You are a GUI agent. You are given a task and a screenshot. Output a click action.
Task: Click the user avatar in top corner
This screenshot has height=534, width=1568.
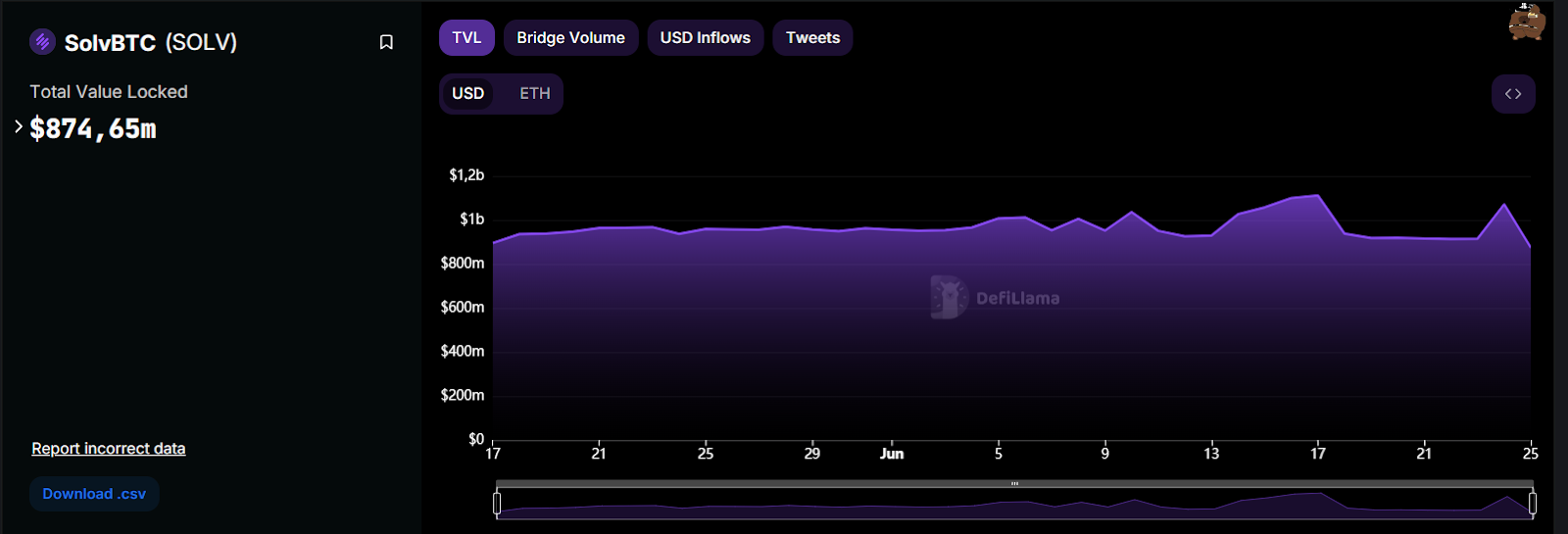click(1526, 22)
